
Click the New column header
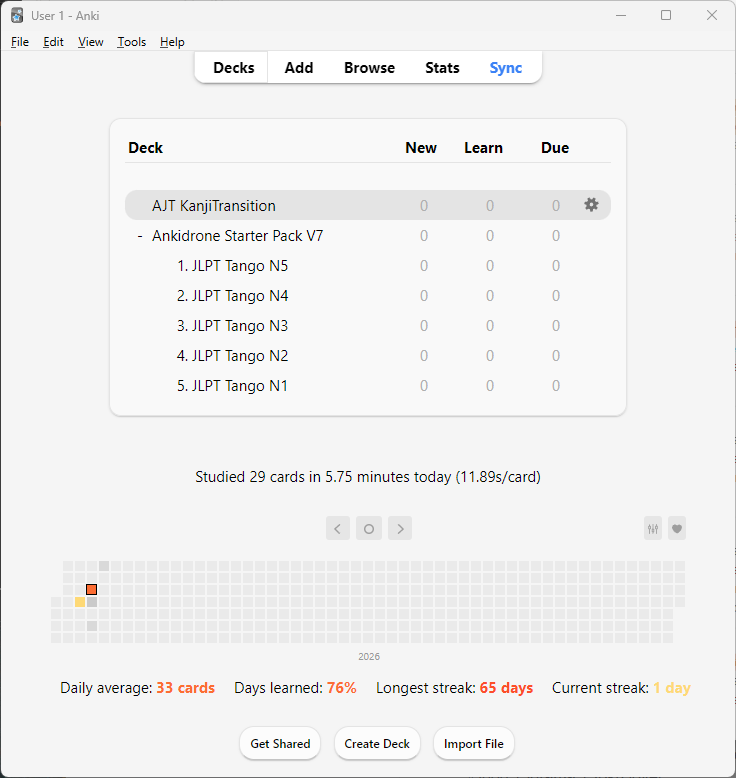click(421, 148)
